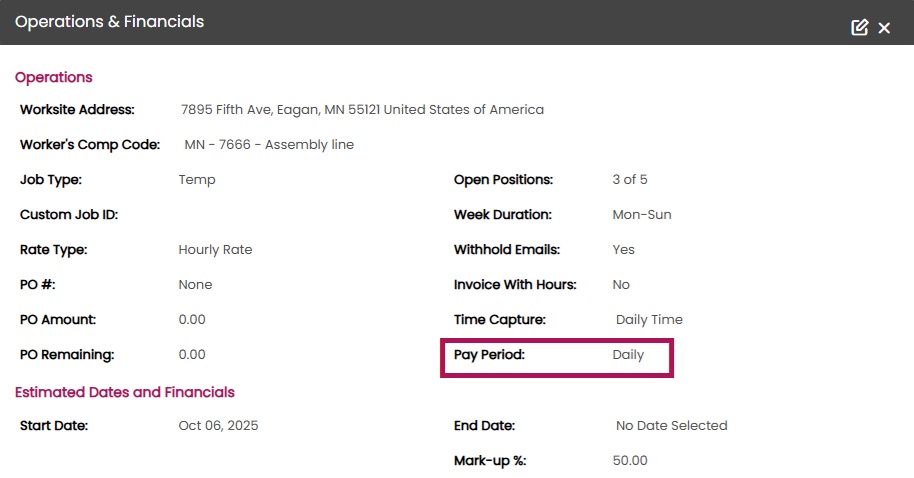Image resolution: width=914 pixels, height=478 pixels.
Task: Click the Operations section heading
Action: tap(54, 78)
